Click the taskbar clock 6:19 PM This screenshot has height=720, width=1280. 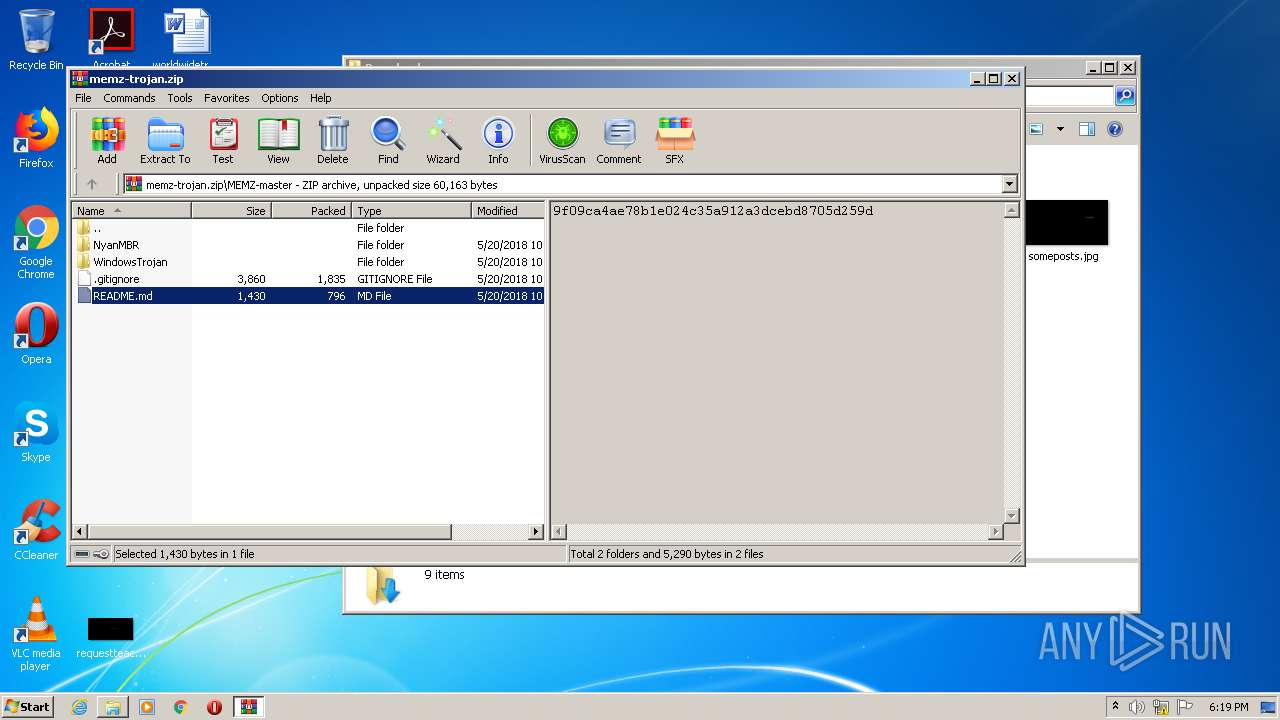1228,707
